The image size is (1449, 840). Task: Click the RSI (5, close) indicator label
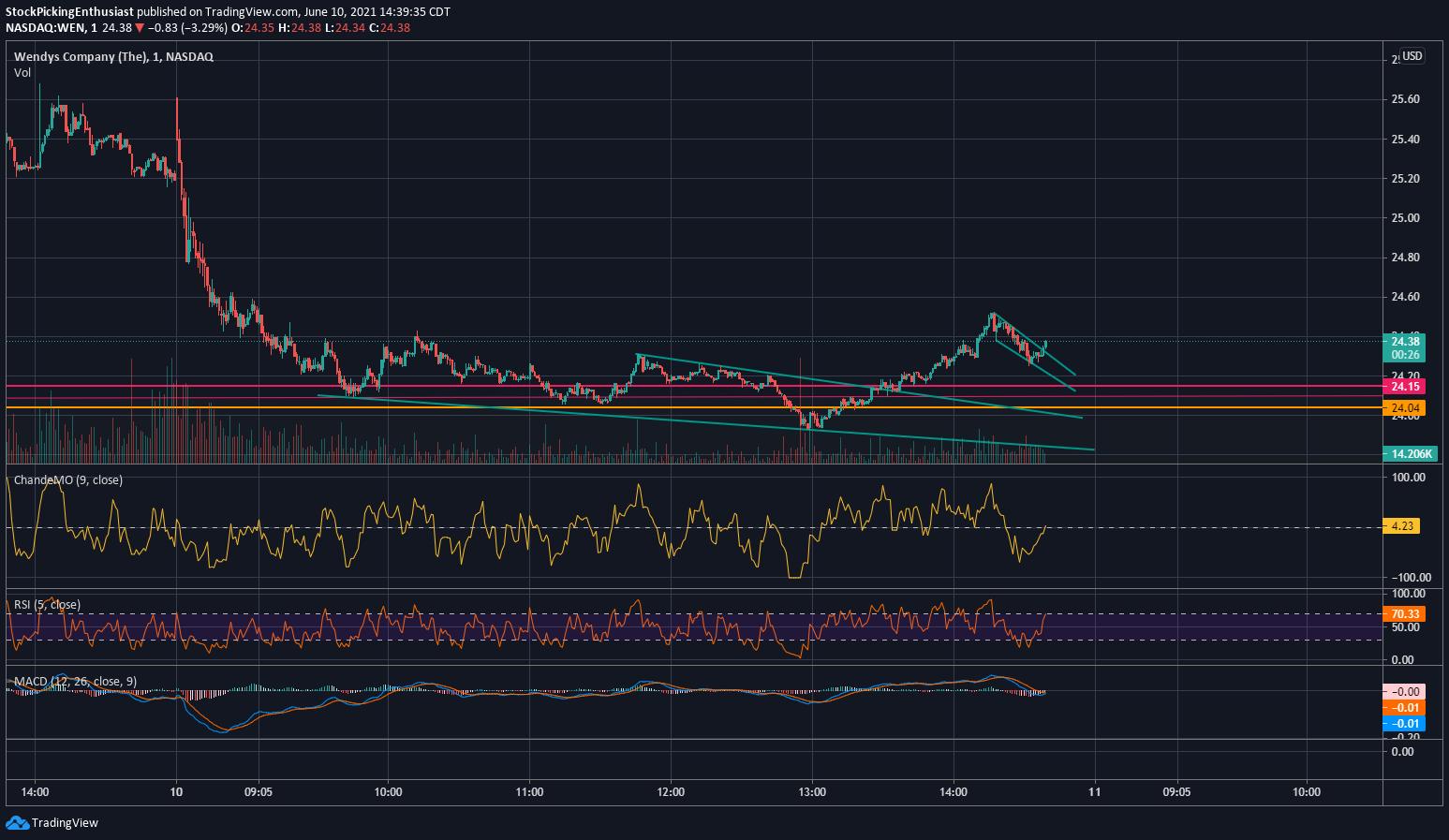pos(47,605)
